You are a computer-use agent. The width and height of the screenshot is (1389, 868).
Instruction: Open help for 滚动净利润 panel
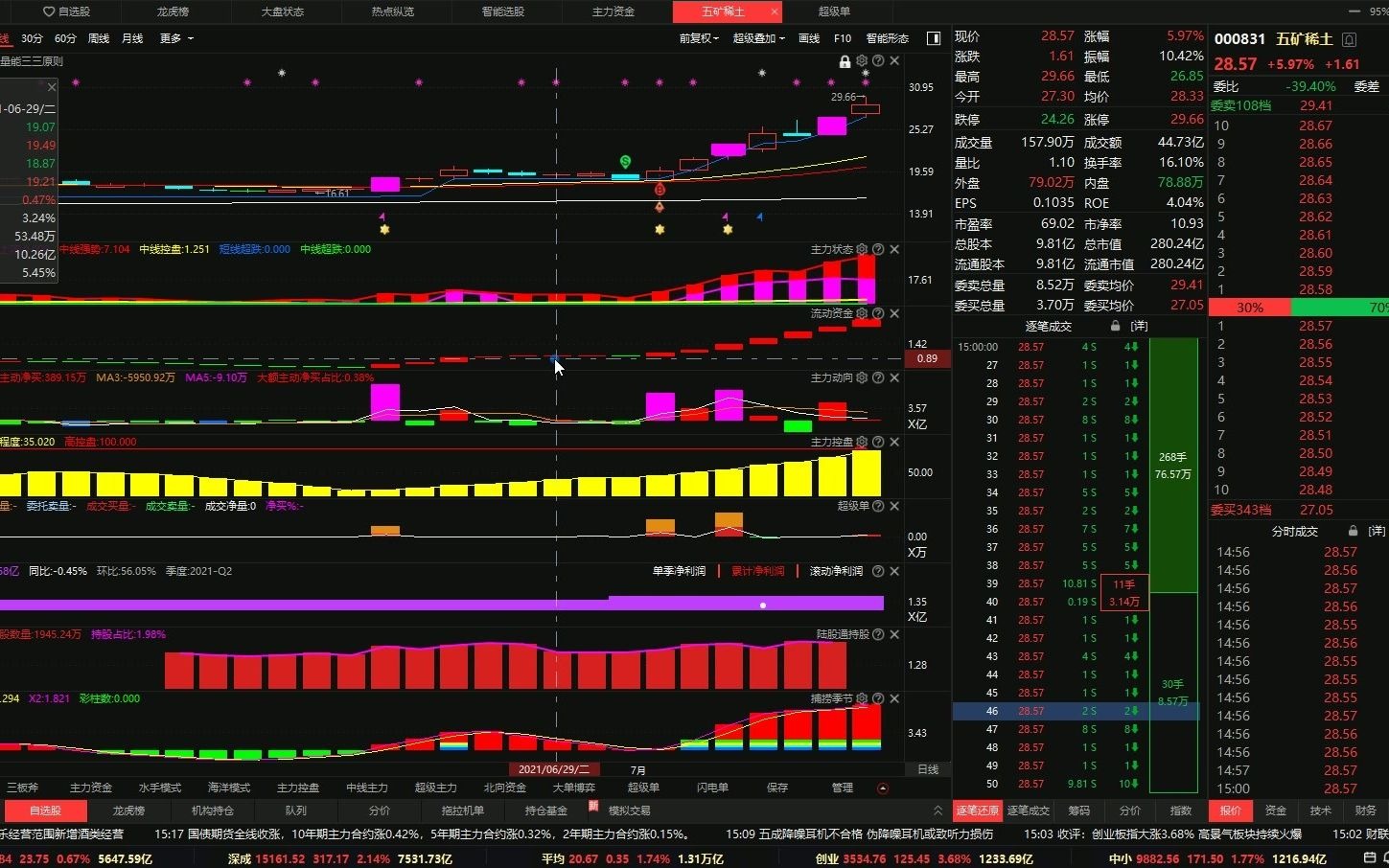click(x=878, y=571)
